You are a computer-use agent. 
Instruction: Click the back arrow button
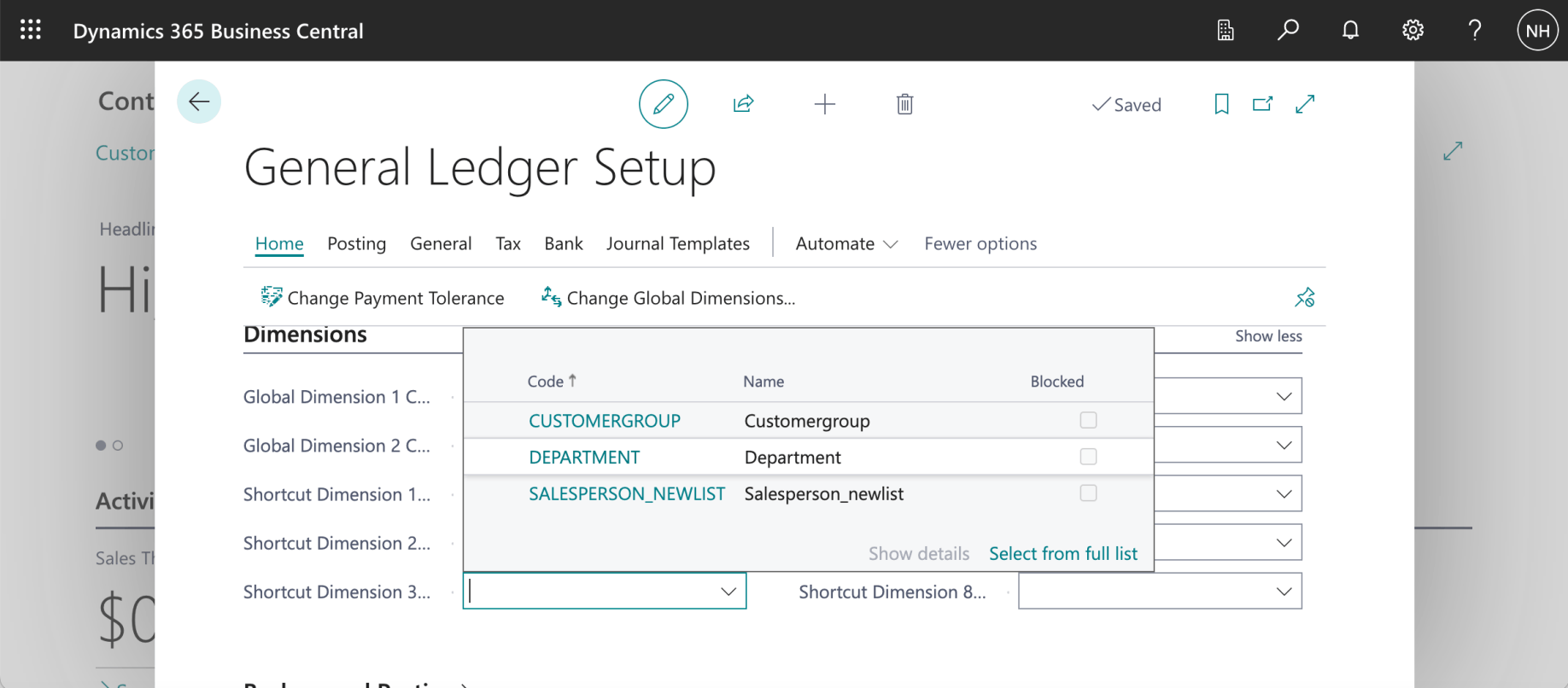click(x=199, y=102)
